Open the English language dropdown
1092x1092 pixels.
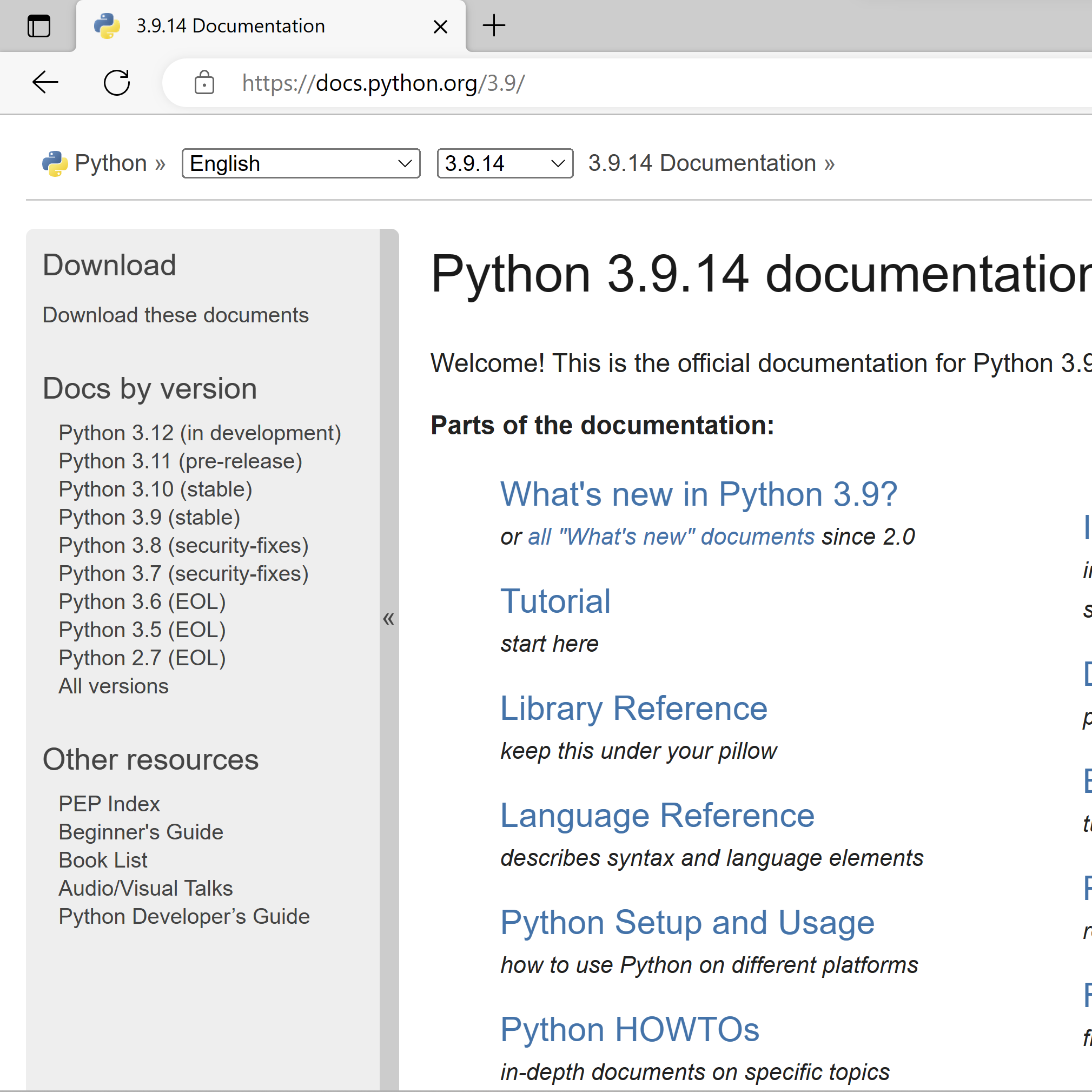click(301, 164)
